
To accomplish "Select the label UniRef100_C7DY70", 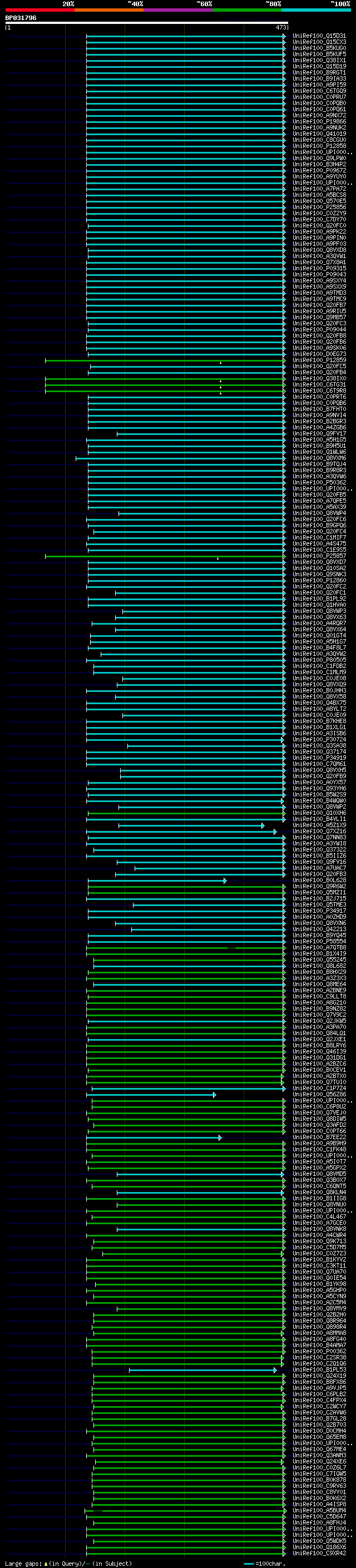I will (x=319, y=219).
